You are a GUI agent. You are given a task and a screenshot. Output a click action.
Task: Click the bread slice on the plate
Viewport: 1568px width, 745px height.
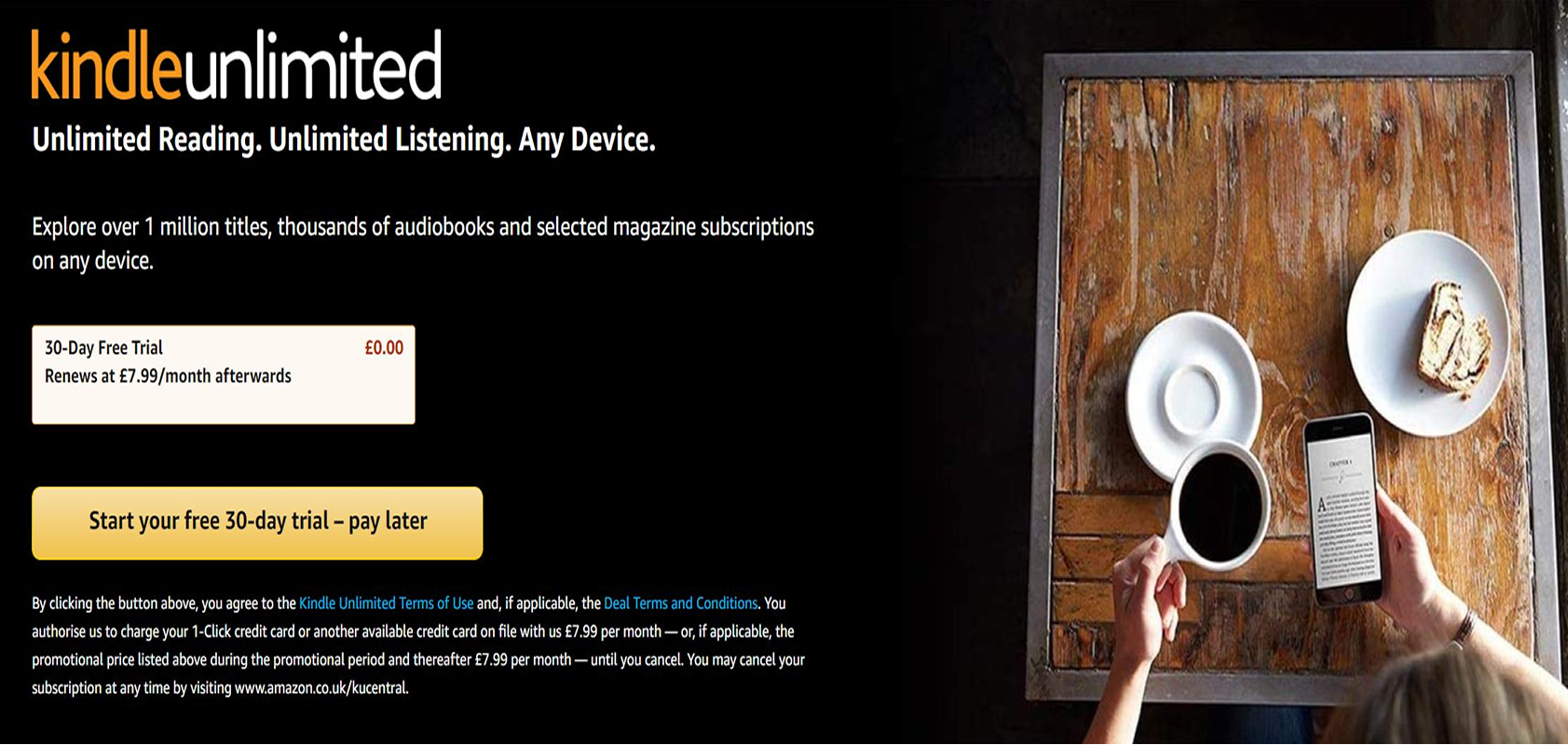[x=1452, y=335]
